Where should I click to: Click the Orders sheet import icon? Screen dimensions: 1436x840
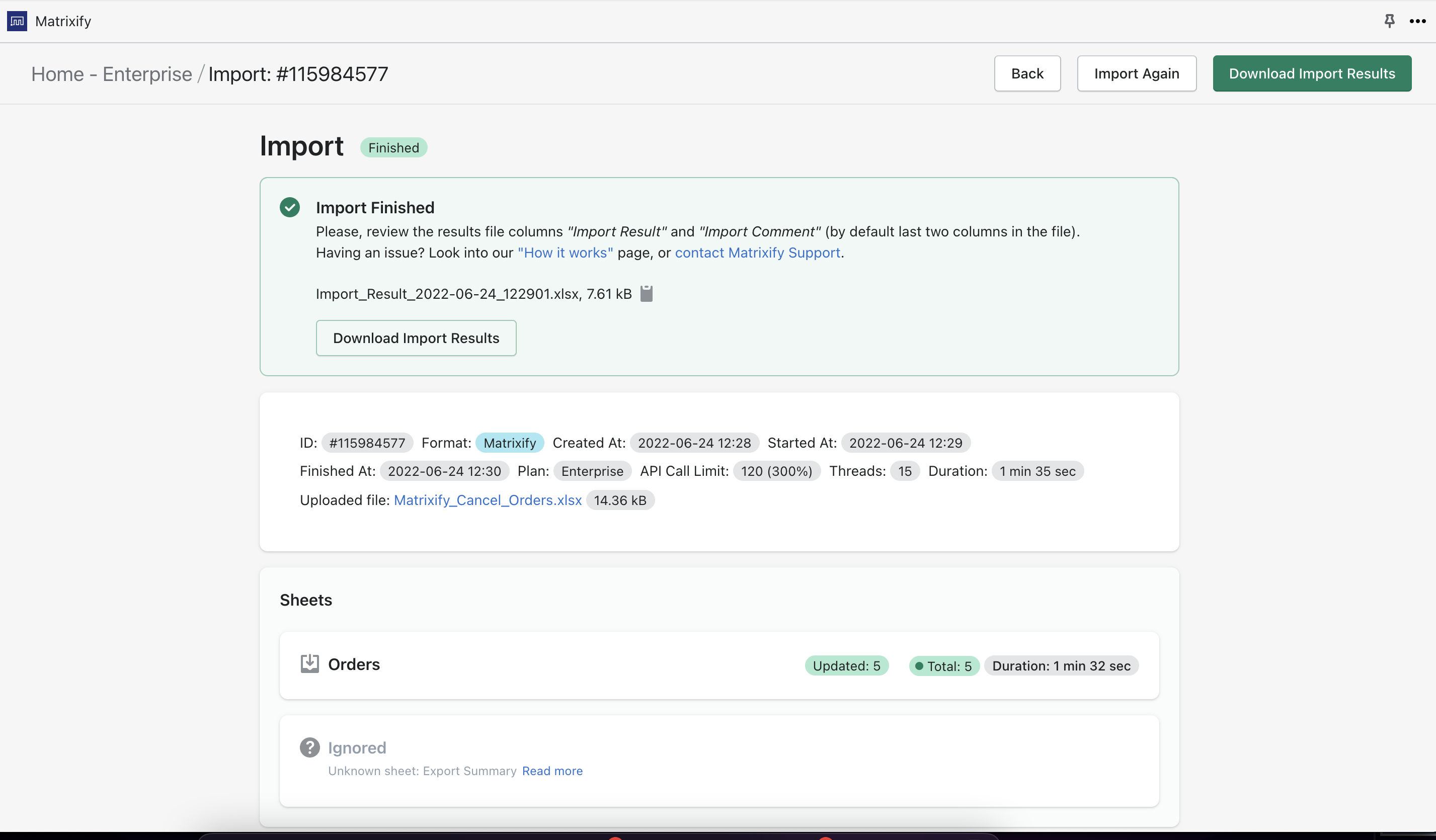[309, 664]
